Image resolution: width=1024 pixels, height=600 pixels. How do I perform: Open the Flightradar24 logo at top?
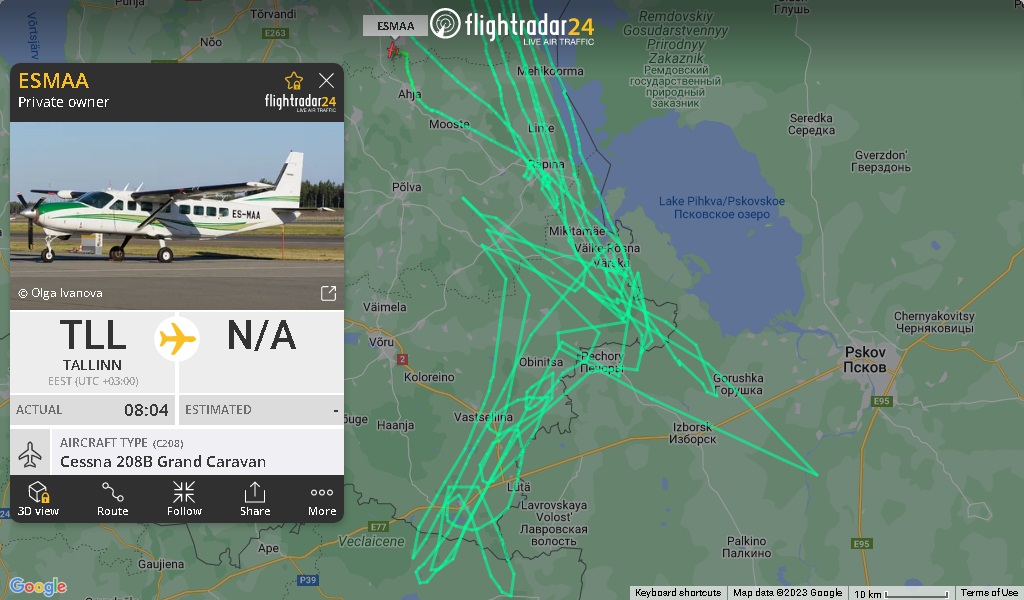click(x=512, y=26)
